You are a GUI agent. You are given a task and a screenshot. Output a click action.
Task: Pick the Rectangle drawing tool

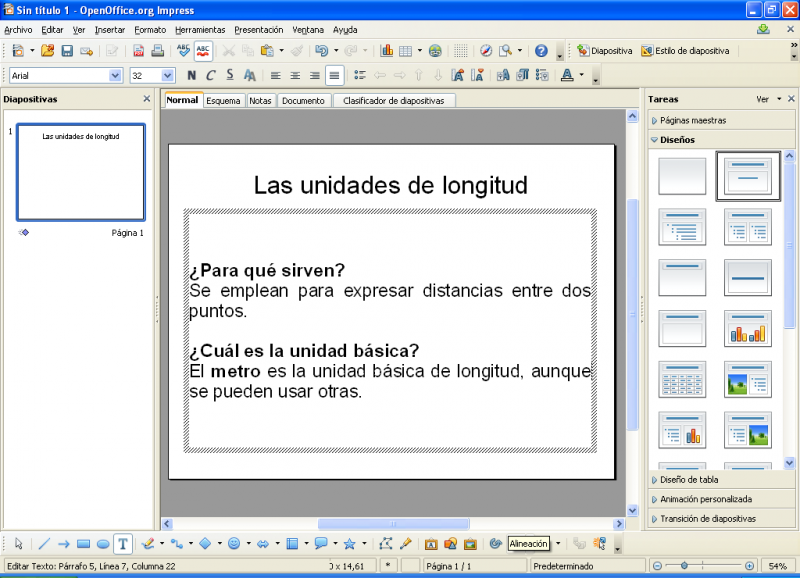click(x=83, y=544)
